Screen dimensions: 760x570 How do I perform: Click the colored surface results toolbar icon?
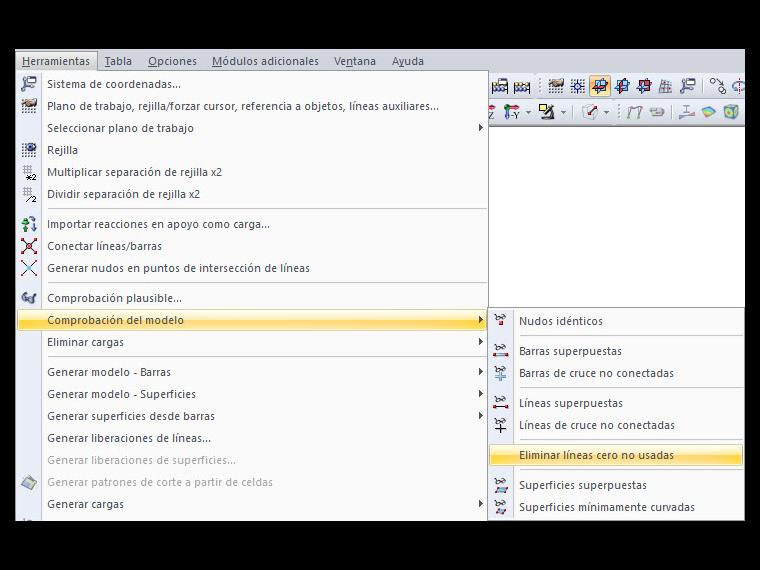(x=709, y=112)
